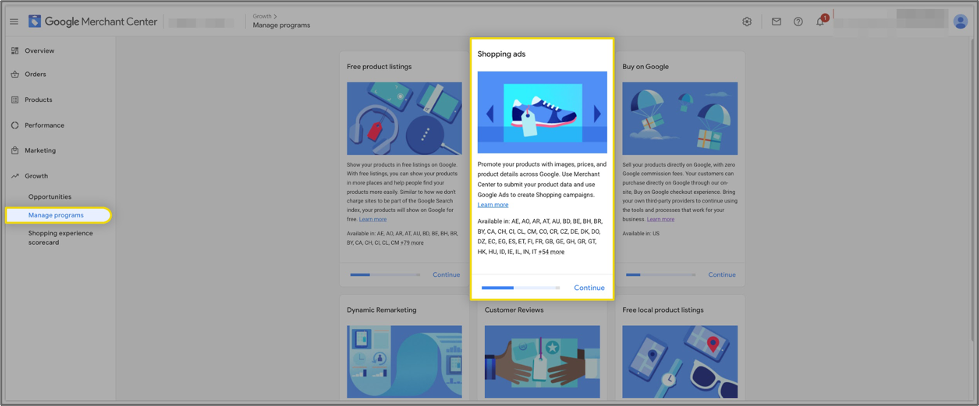
Task: Click the Free product listings progress bar
Action: click(385, 275)
